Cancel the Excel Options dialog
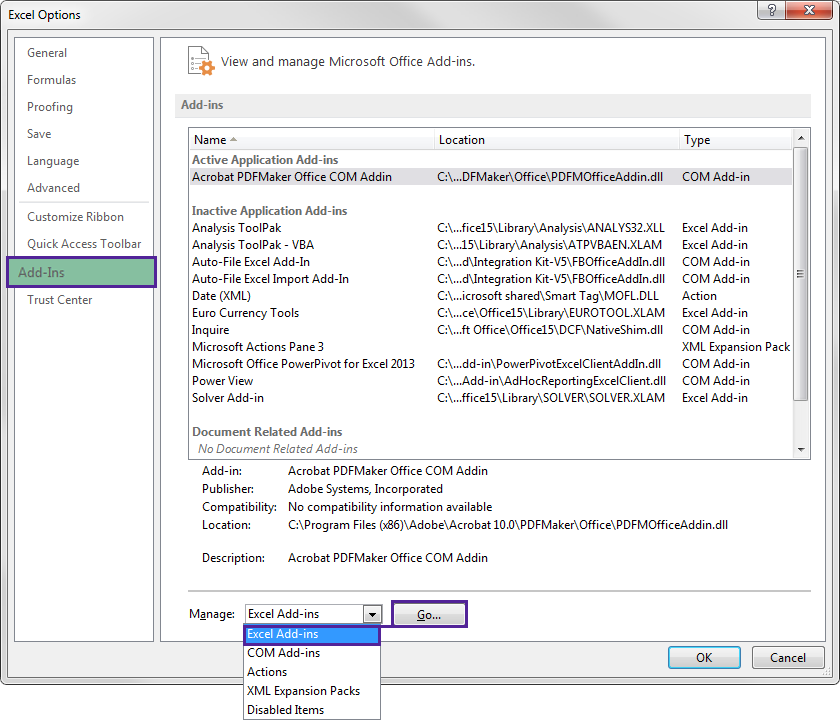 (x=788, y=657)
